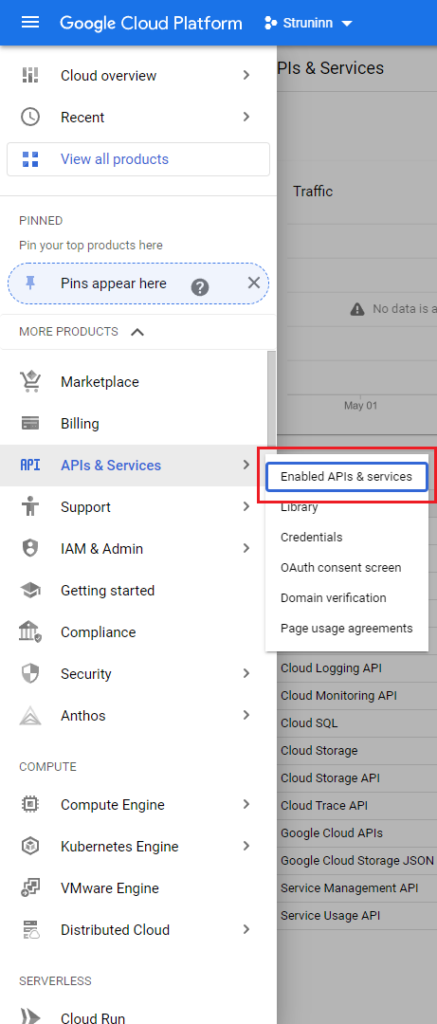Image resolution: width=437 pixels, height=1024 pixels.
Task: Click the help question mark beside Pins
Action: click(x=200, y=287)
